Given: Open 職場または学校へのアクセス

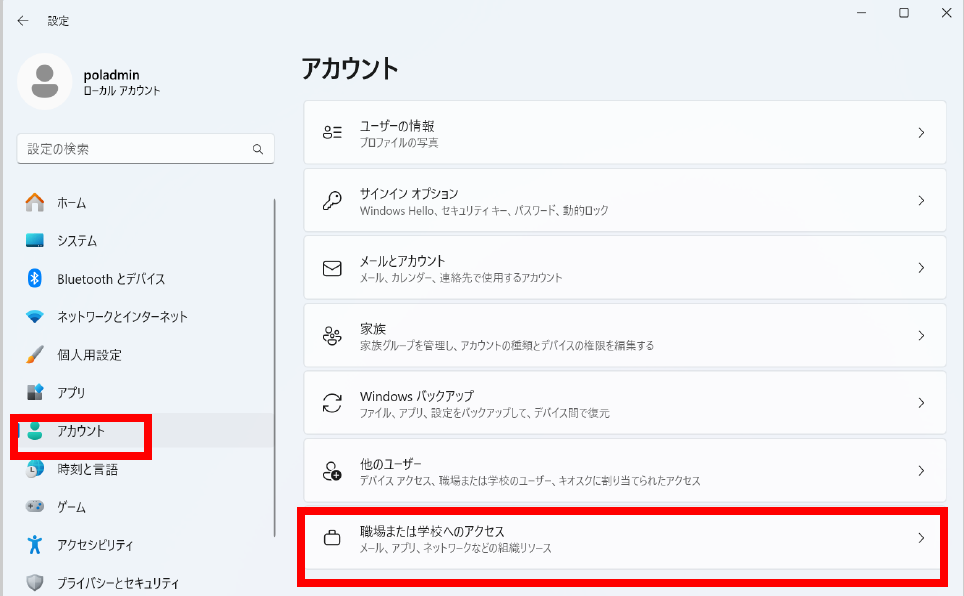Looking at the screenshot, I should pyautogui.click(x=625, y=538).
